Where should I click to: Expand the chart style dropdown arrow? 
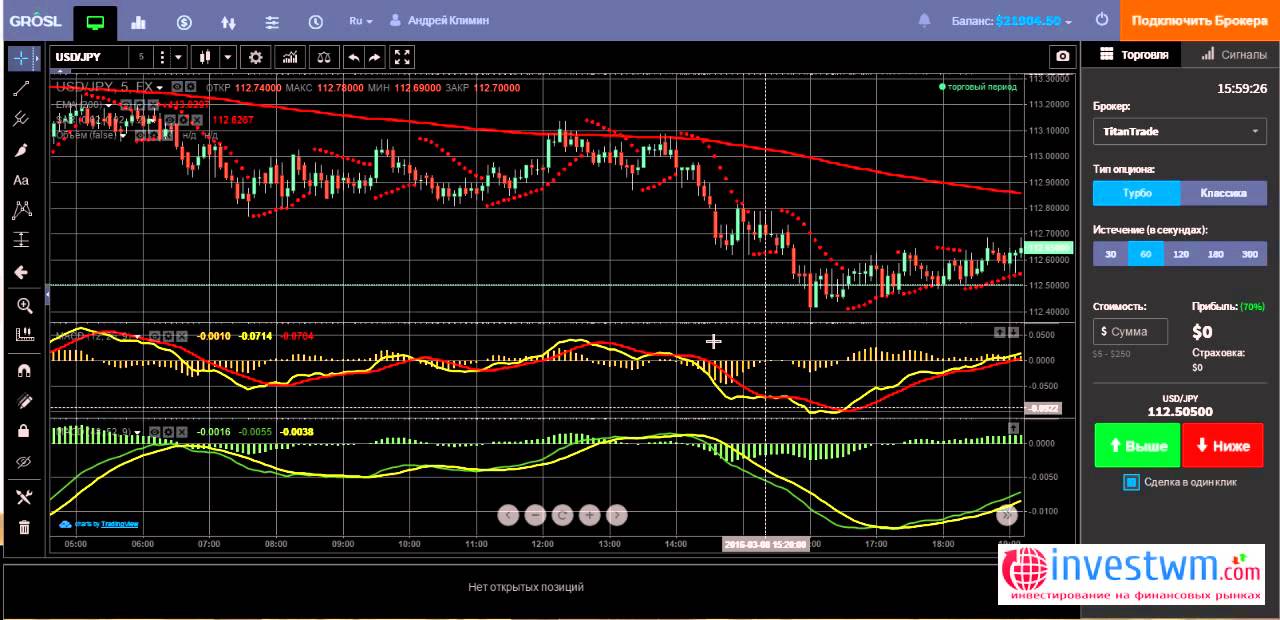228,57
